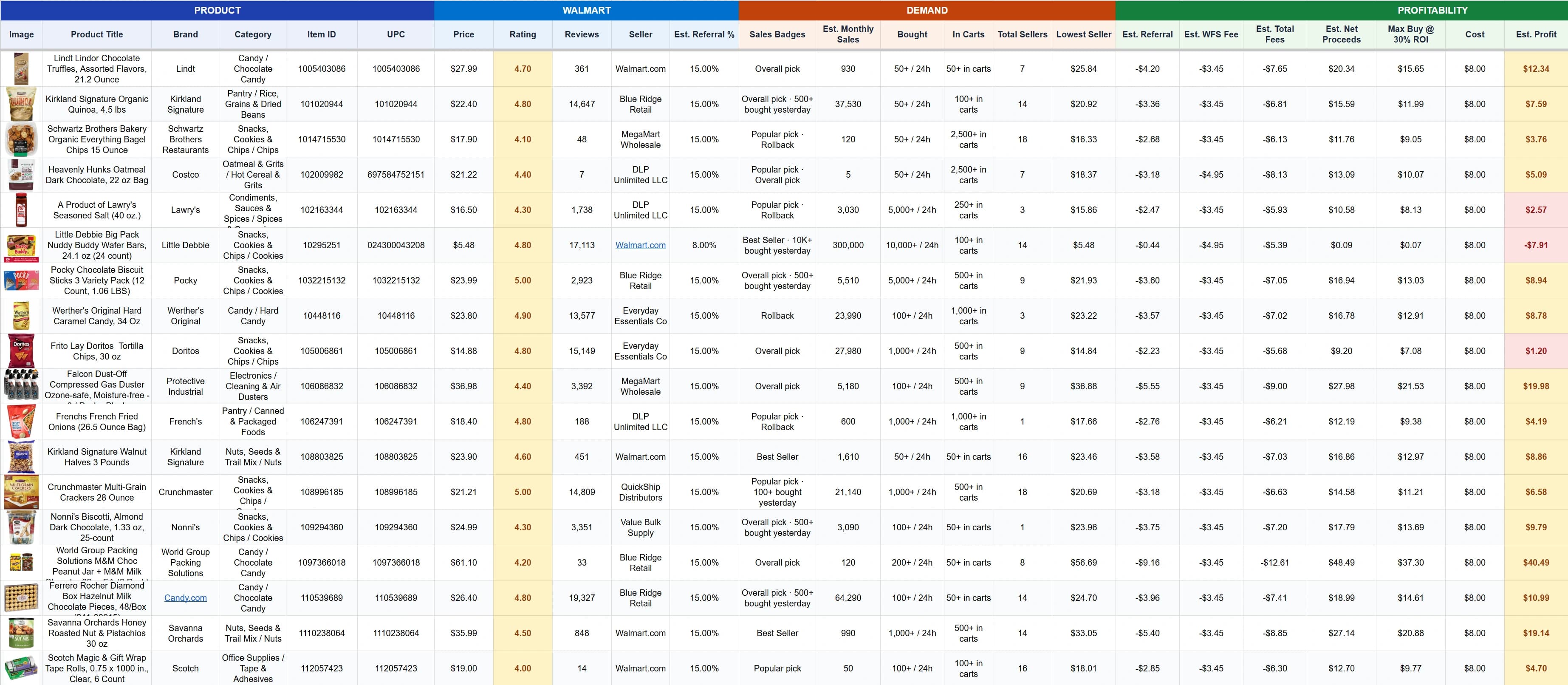Screen dimensions: 1568x685
Task: Click the Est. WFS Fee column header
Action: click(1211, 34)
